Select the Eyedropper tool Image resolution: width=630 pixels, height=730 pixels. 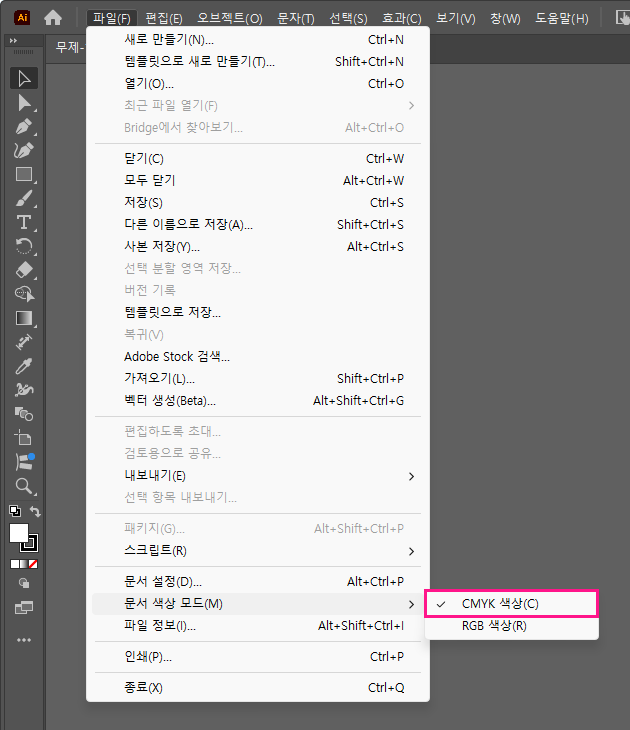pos(24,366)
